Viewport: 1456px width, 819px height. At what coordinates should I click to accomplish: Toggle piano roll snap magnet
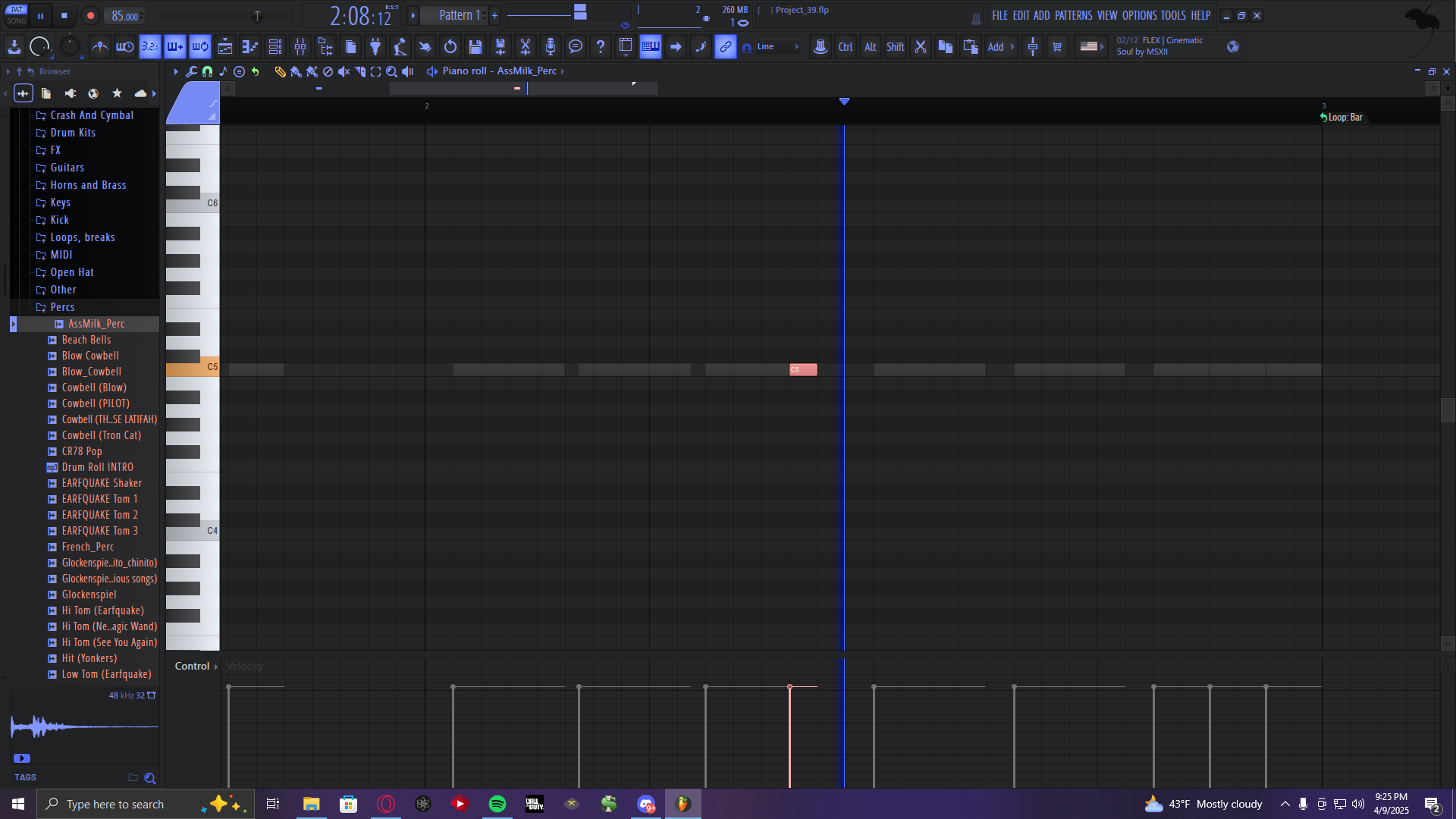pyautogui.click(x=207, y=71)
